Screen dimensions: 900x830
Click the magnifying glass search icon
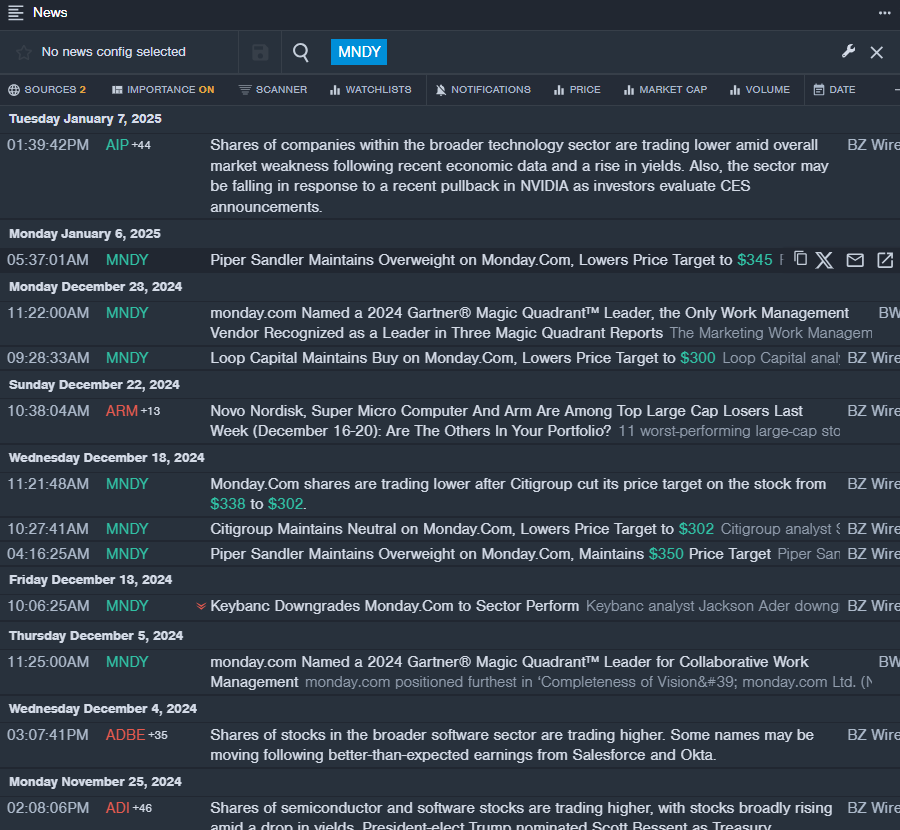[x=301, y=52]
